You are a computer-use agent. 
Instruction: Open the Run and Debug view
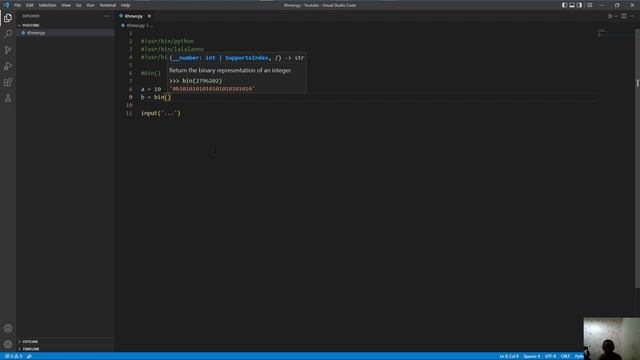point(8,66)
